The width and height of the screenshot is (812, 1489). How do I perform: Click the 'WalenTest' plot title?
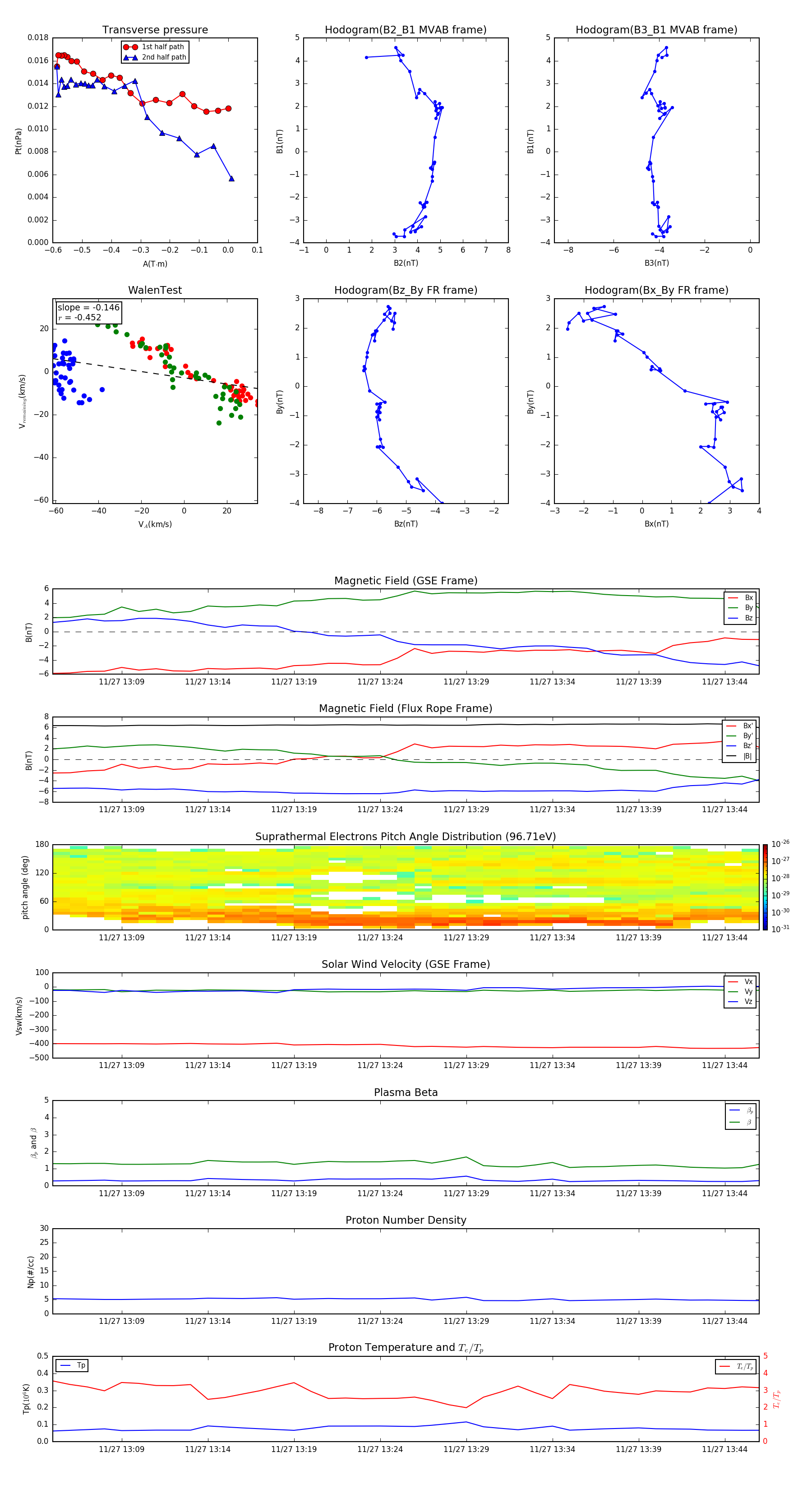[x=155, y=290]
